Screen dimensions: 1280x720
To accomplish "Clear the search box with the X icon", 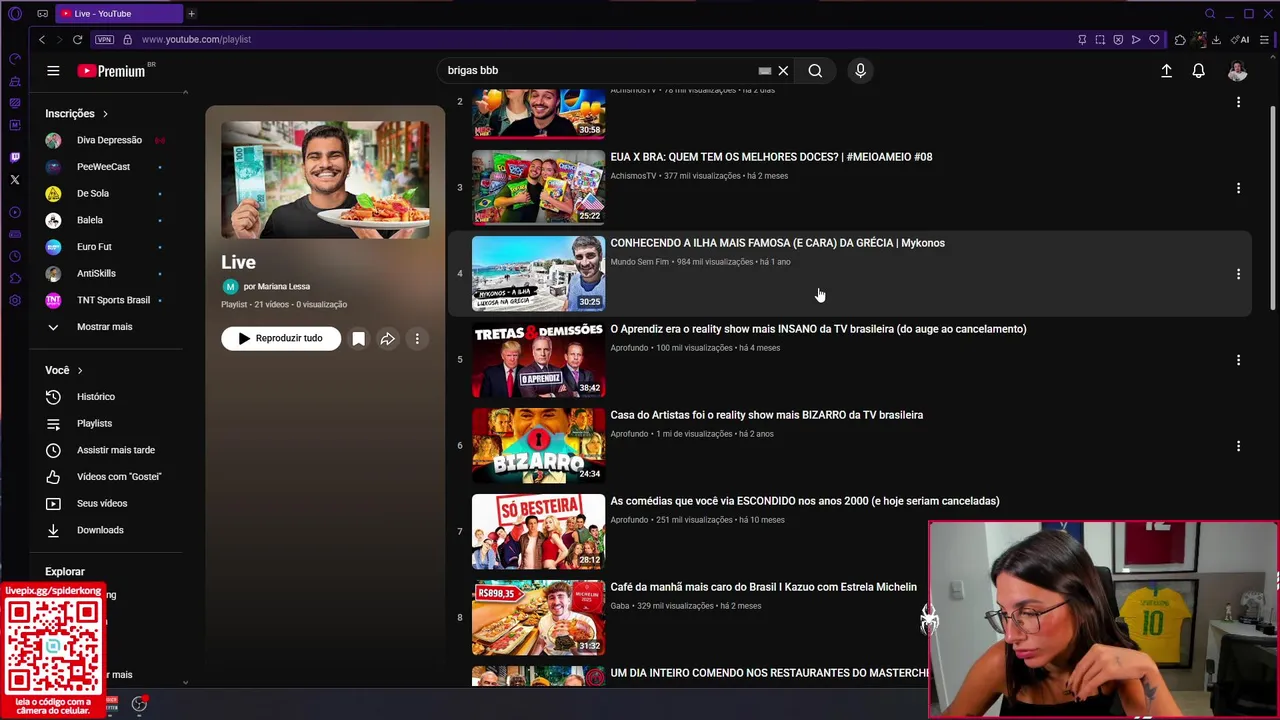I will coord(783,71).
